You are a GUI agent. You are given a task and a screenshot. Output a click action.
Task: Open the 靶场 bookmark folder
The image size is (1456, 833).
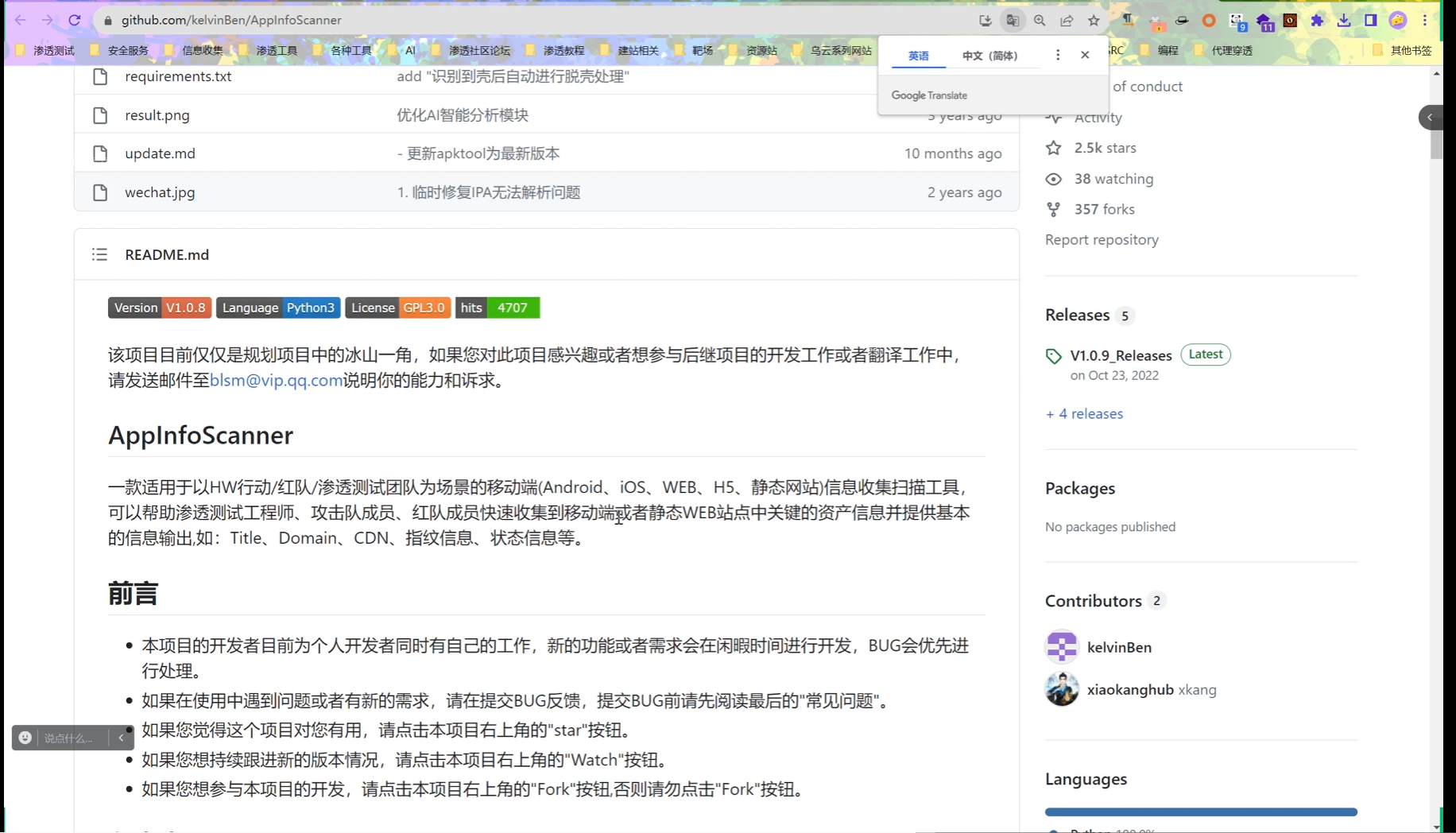[694, 50]
